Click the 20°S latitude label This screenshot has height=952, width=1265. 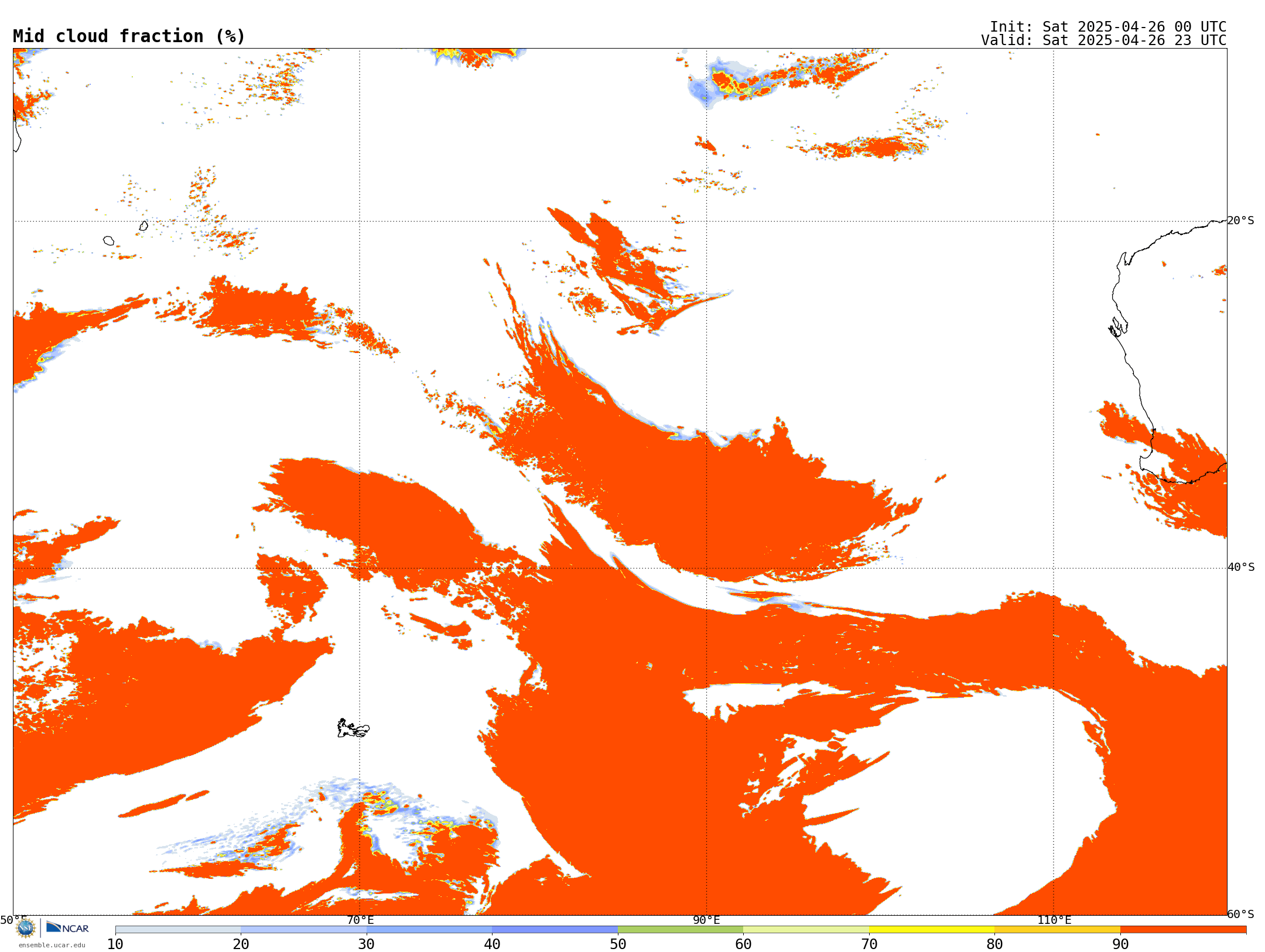point(1241,221)
